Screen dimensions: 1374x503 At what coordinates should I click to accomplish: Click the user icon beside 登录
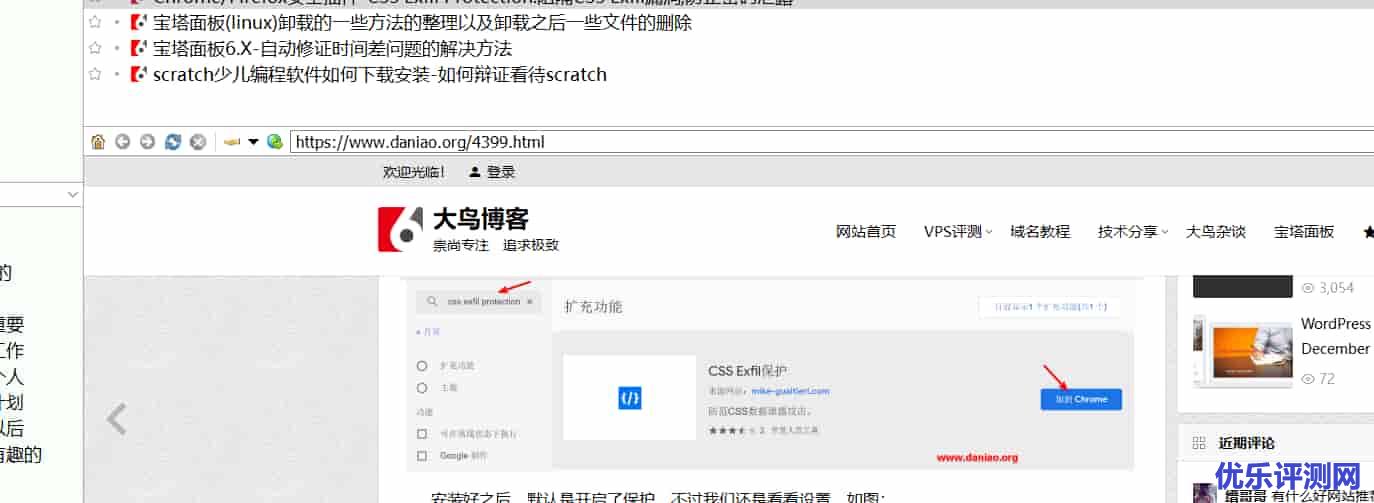click(x=474, y=172)
